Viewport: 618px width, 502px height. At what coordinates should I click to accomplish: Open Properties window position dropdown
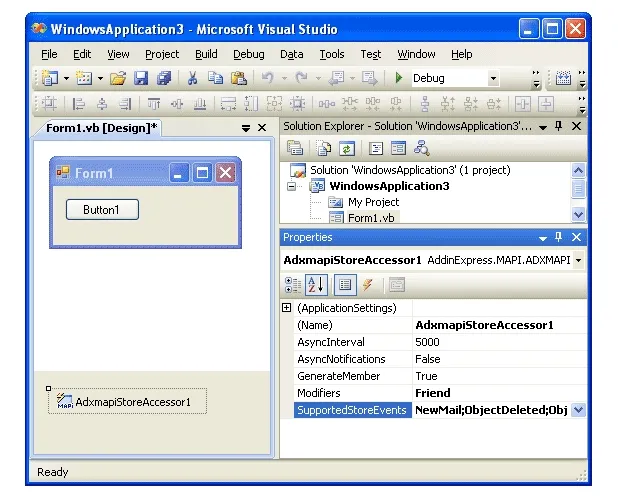coord(543,238)
